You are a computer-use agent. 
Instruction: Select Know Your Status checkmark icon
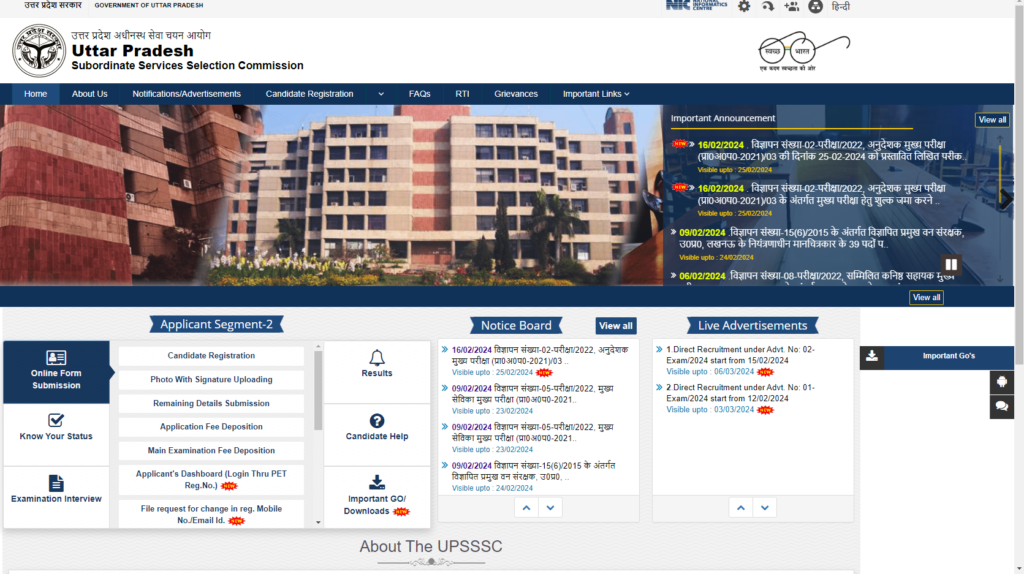(x=56, y=420)
